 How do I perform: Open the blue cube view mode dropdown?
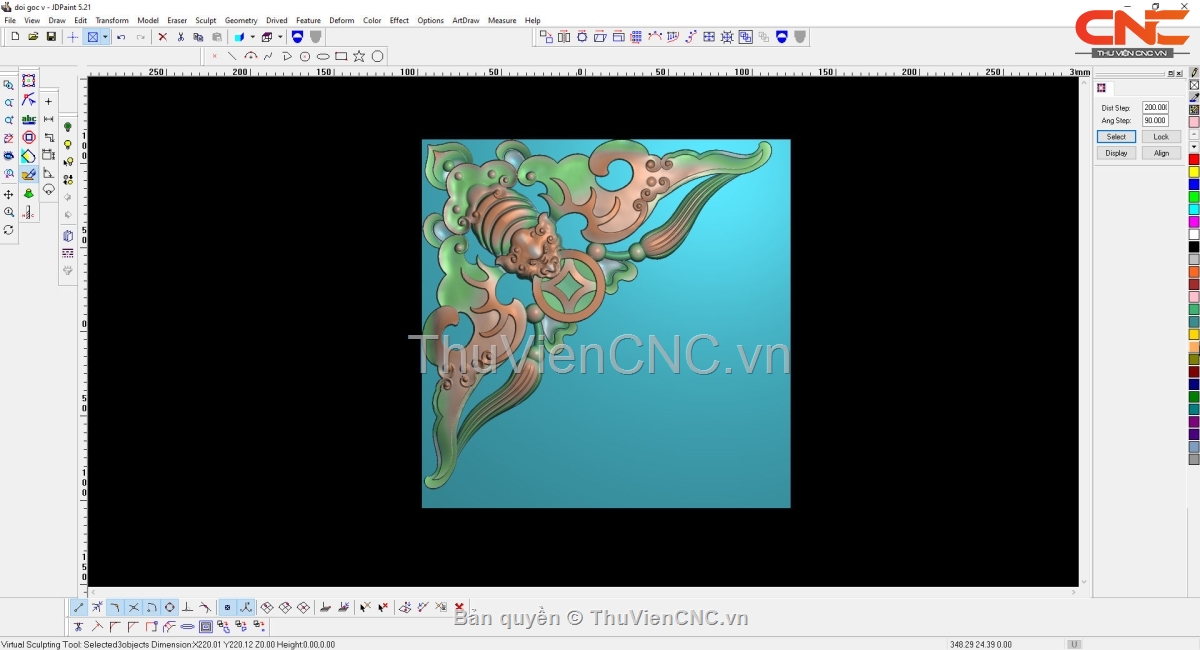point(252,37)
